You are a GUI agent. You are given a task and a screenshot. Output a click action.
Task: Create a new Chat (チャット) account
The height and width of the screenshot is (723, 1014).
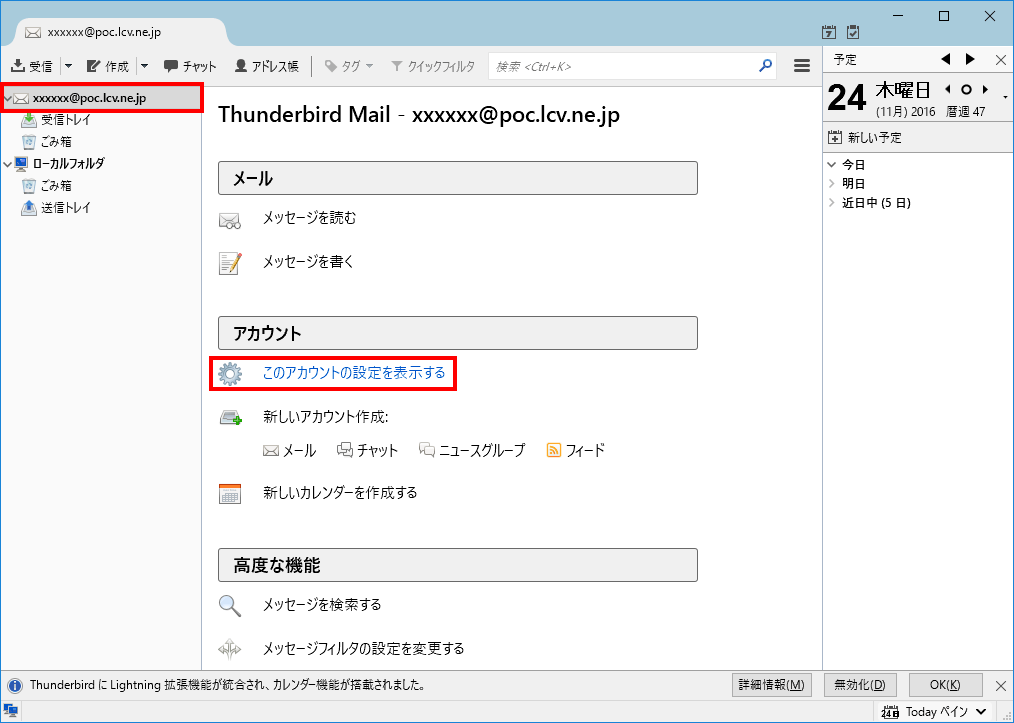click(x=367, y=451)
